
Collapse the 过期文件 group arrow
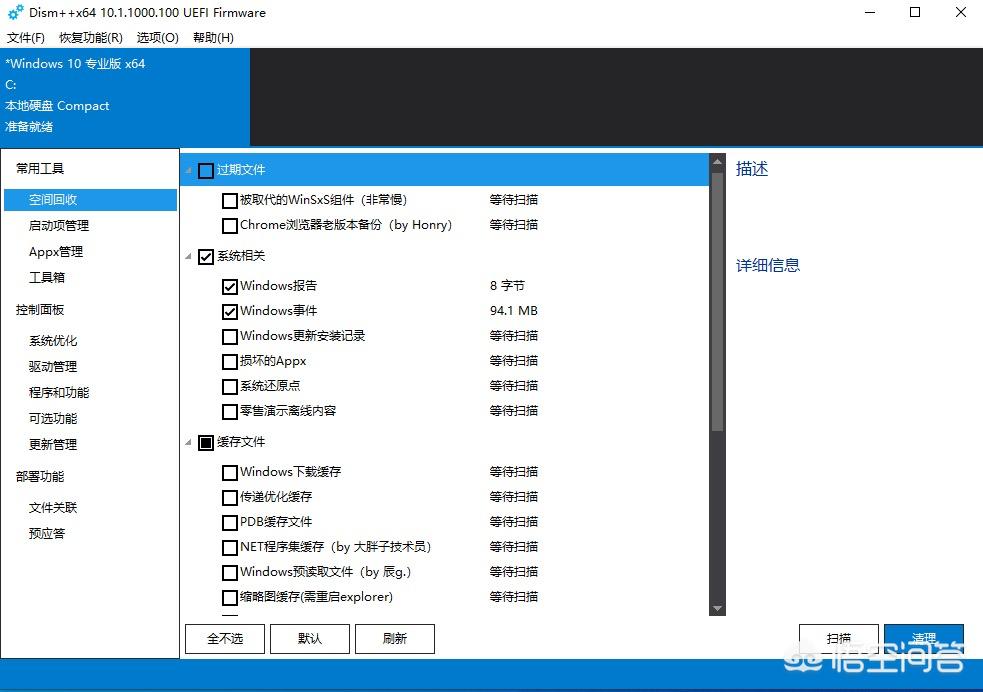[188, 170]
